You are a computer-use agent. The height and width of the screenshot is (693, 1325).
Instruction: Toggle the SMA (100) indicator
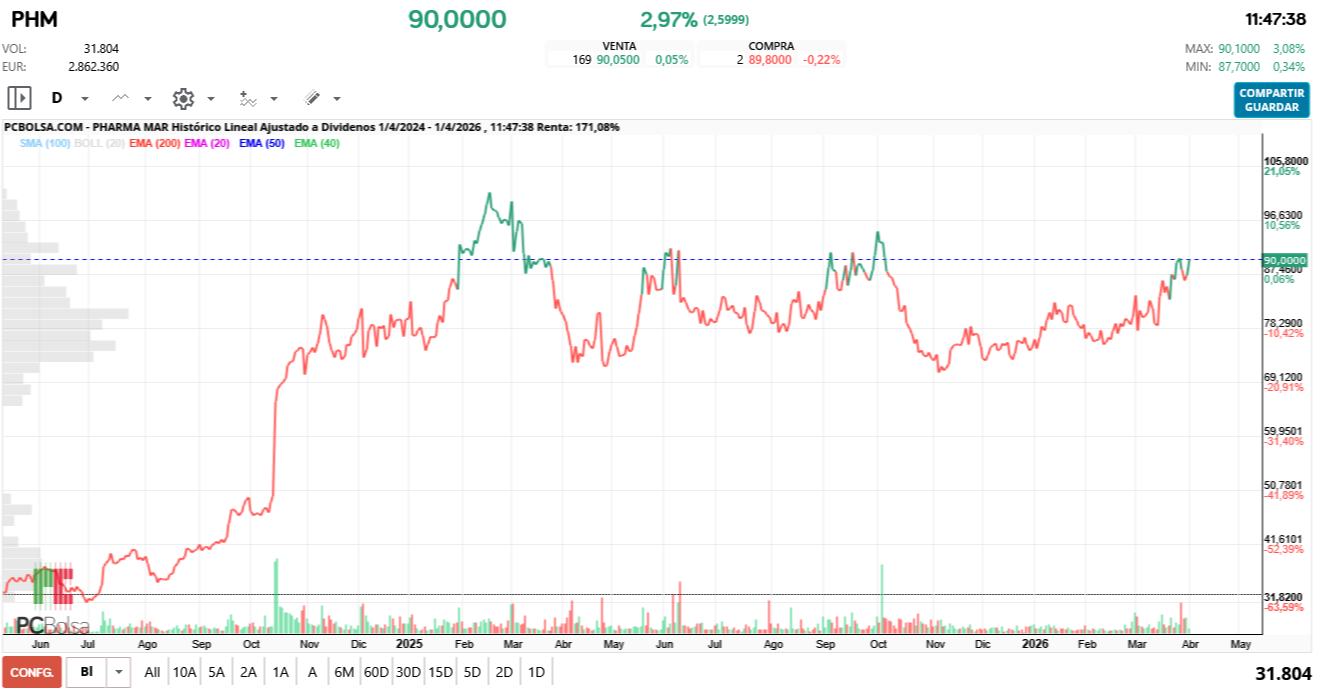coord(45,144)
